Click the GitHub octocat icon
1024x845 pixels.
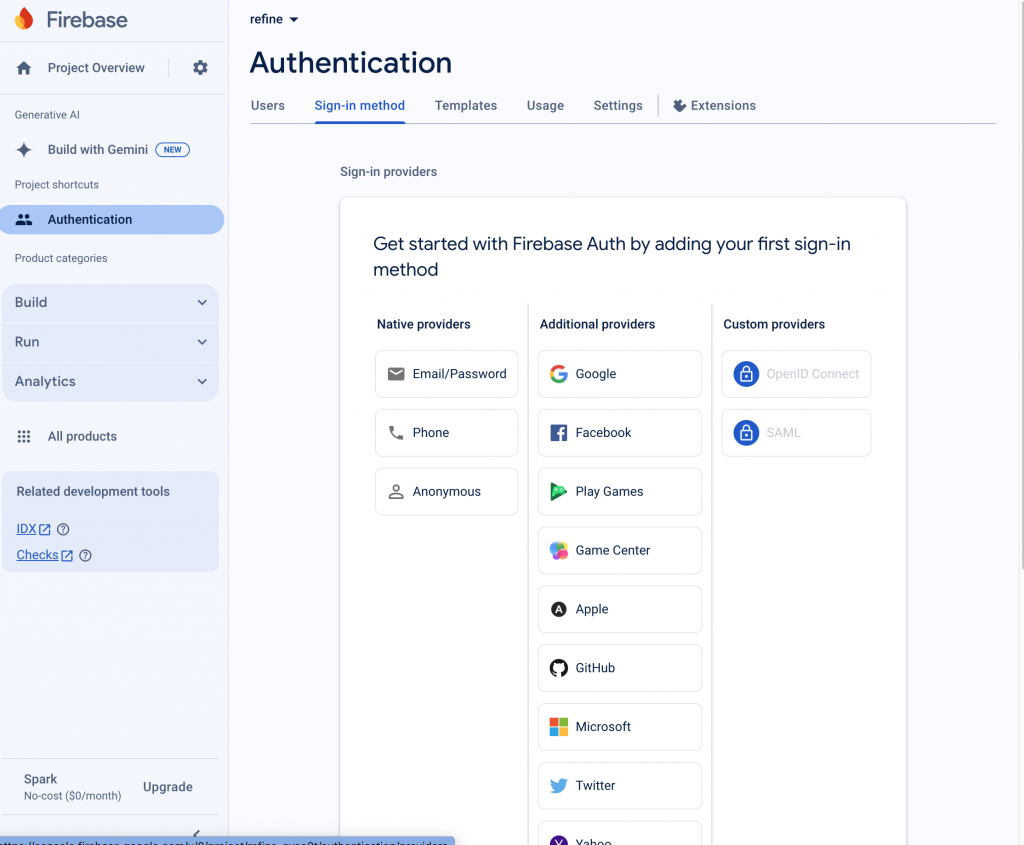pyautogui.click(x=558, y=668)
